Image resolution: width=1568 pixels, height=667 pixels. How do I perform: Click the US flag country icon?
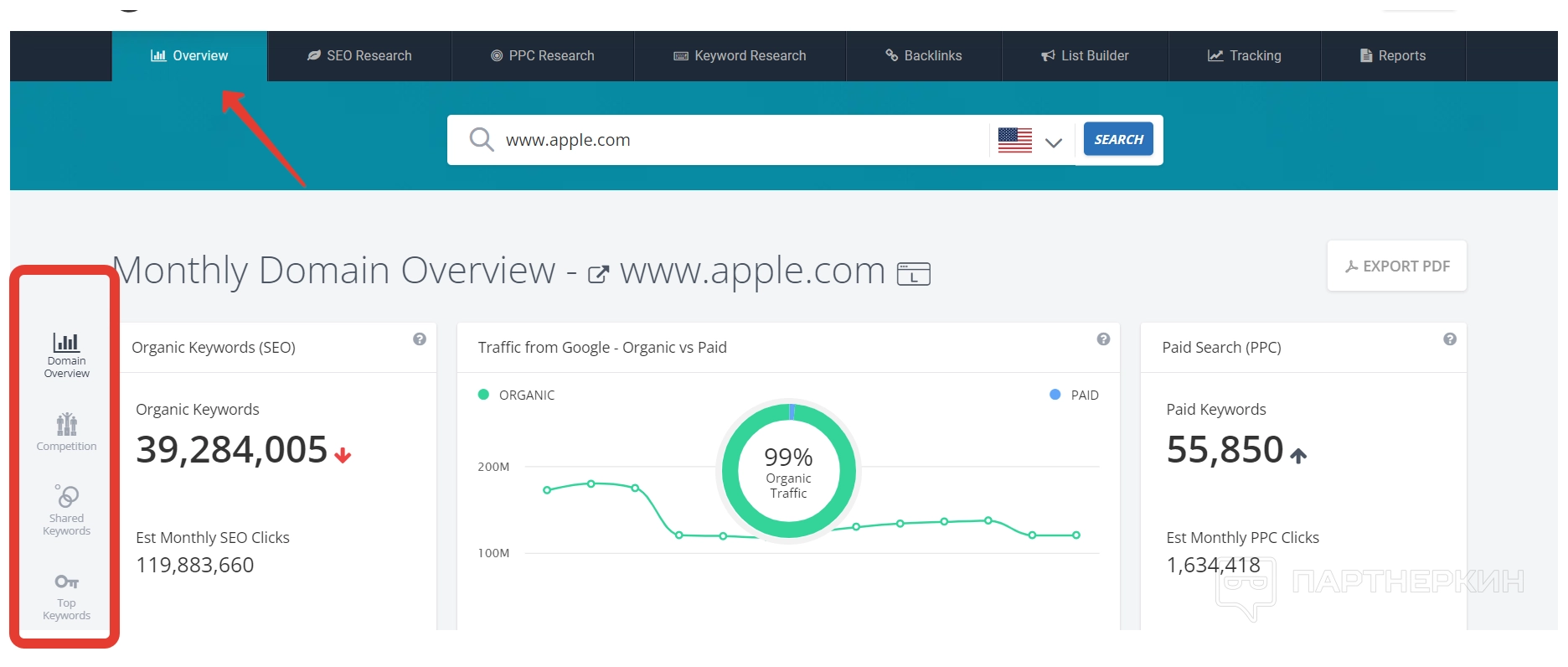click(1015, 140)
